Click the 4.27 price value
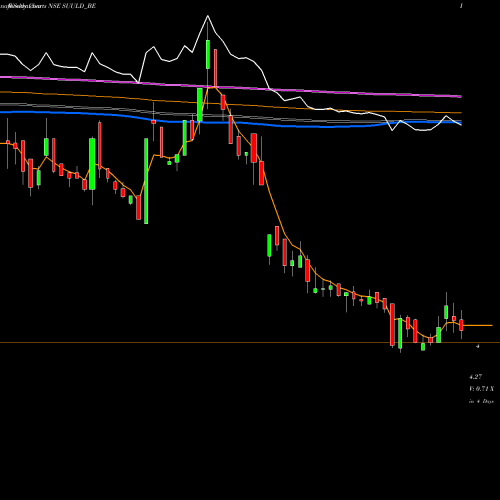Viewport: 500px width, 500px height. (475, 377)
